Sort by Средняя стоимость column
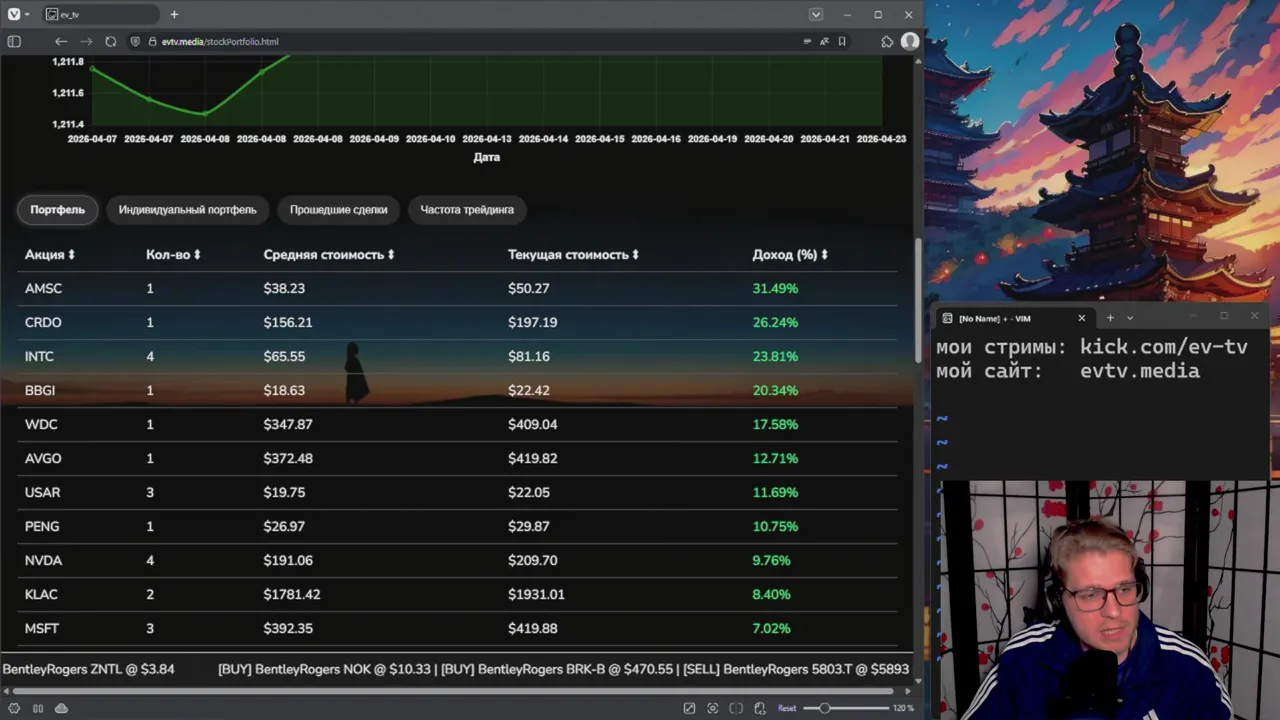 (329, 255)
